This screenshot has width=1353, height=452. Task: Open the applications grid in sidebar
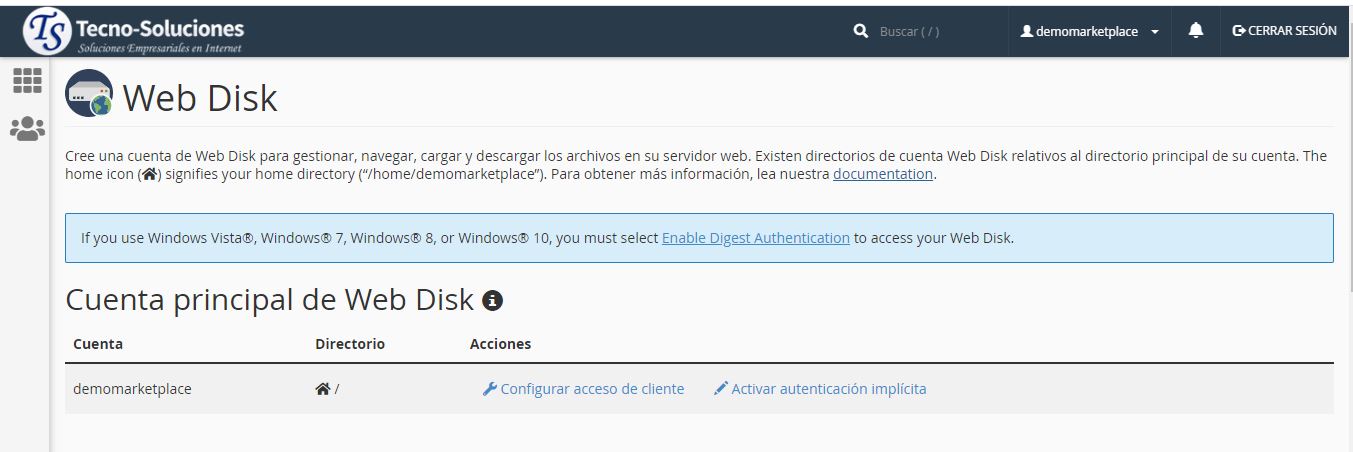[x=27, y=81]
